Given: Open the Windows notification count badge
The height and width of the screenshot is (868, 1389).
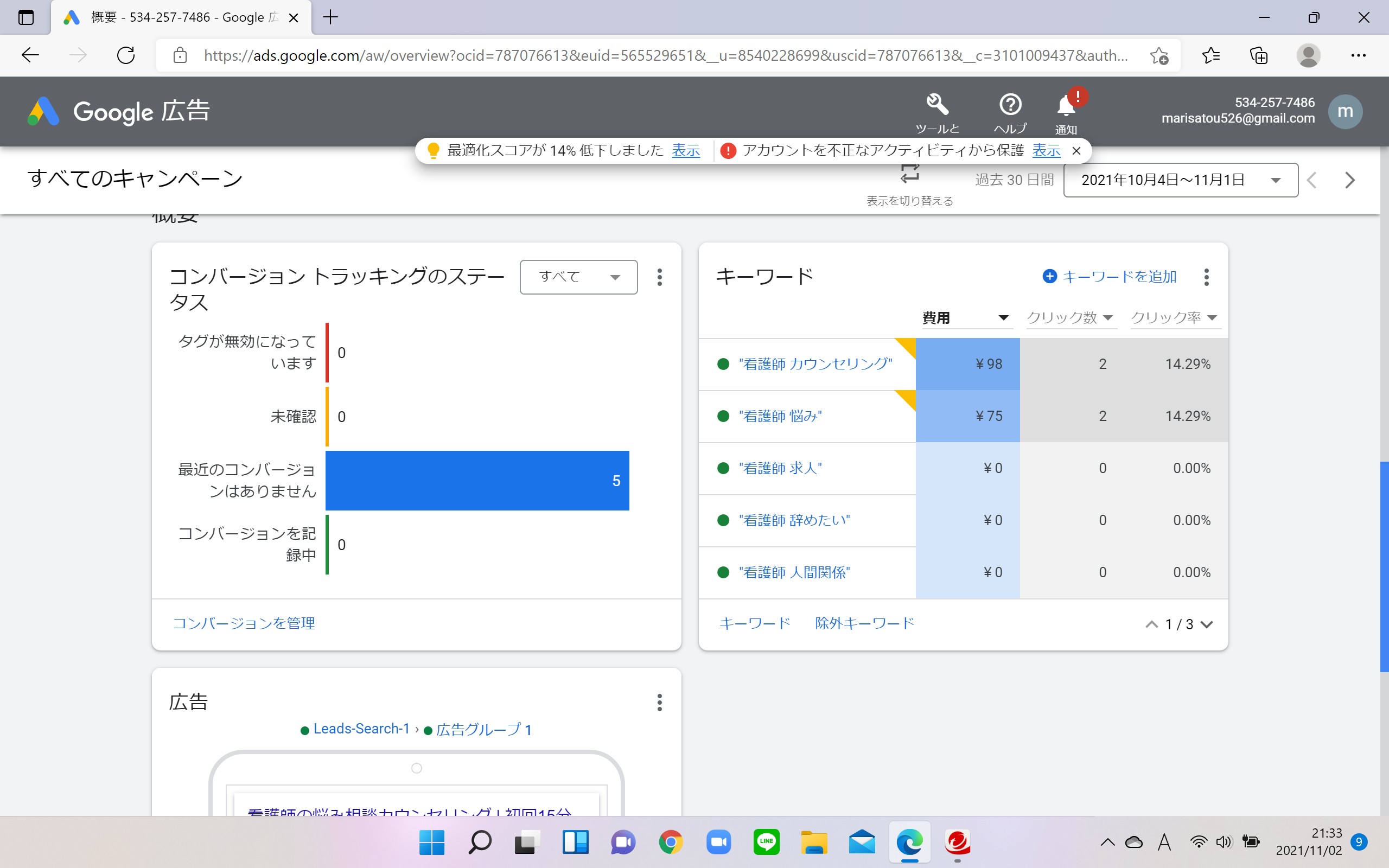Looking at the screenshot, I should tap(1358, 842).
